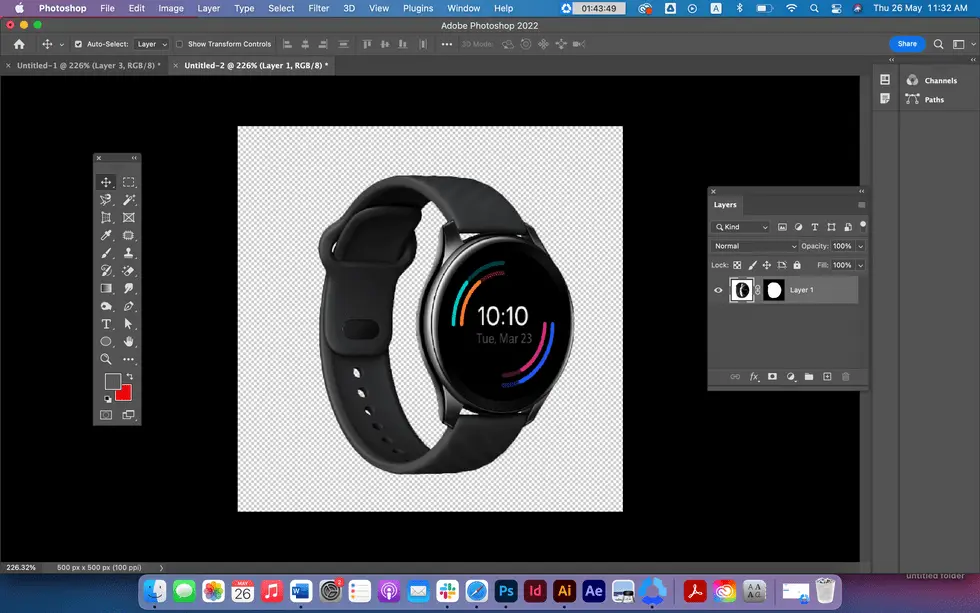
Task: Open the Kind filter dropdown
Action: pos(740,227)
